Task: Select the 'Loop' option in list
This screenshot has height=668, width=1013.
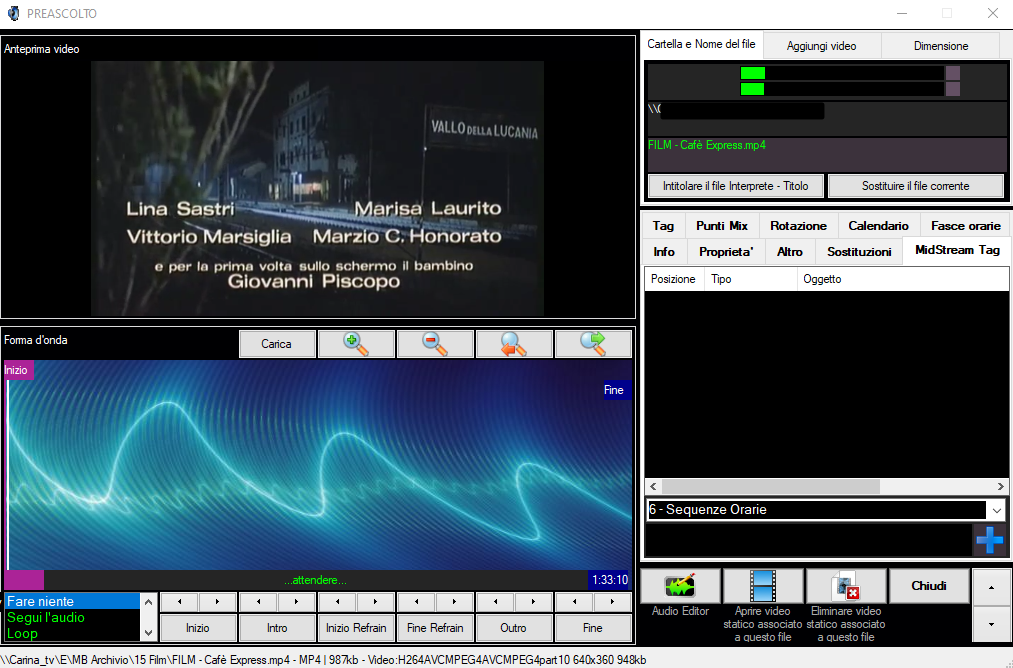Action: coord(23,633)
